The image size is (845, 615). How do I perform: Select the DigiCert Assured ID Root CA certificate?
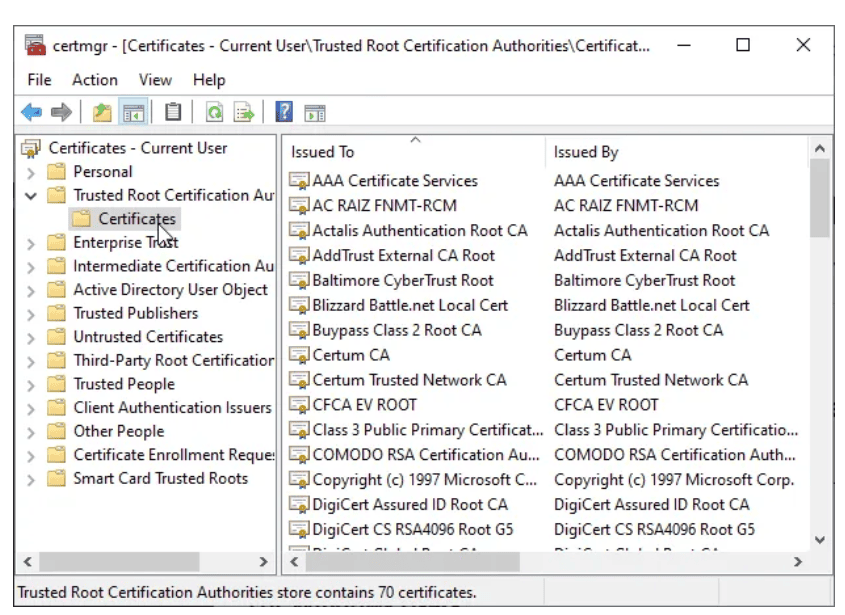409,505
